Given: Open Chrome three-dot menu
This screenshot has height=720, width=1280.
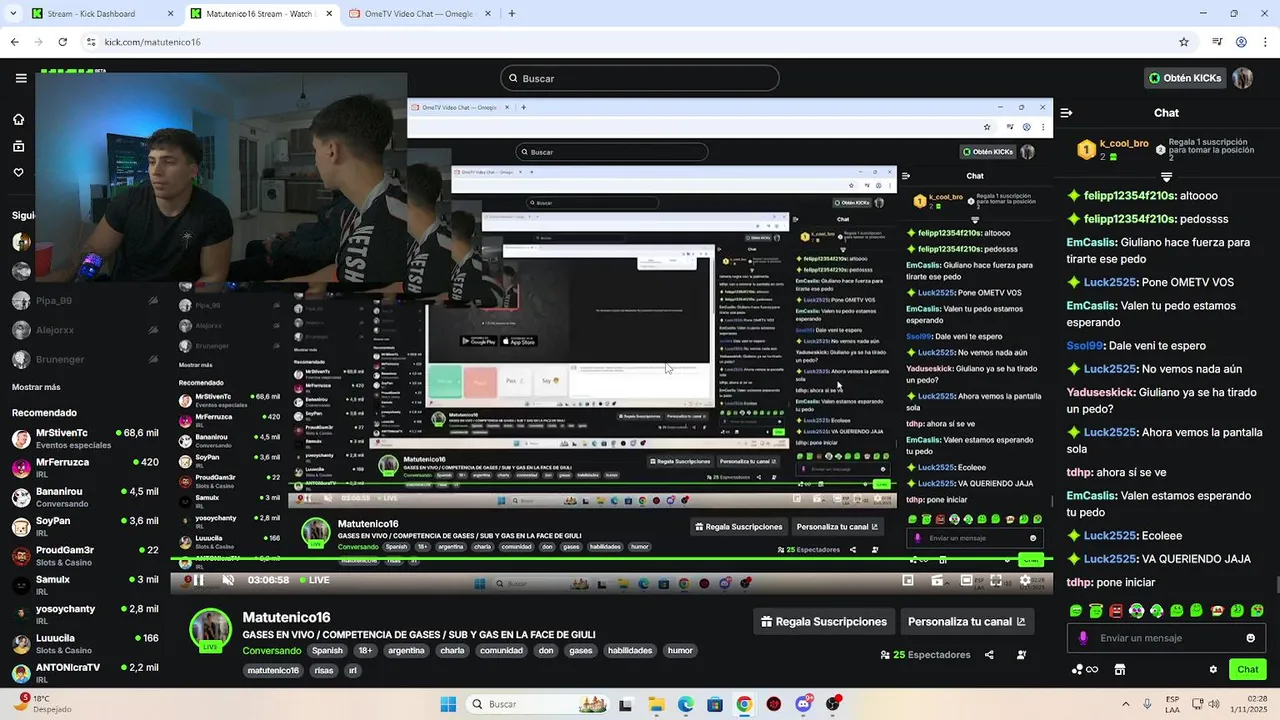Looking at the screenshot, I should tap(1265, 42).
